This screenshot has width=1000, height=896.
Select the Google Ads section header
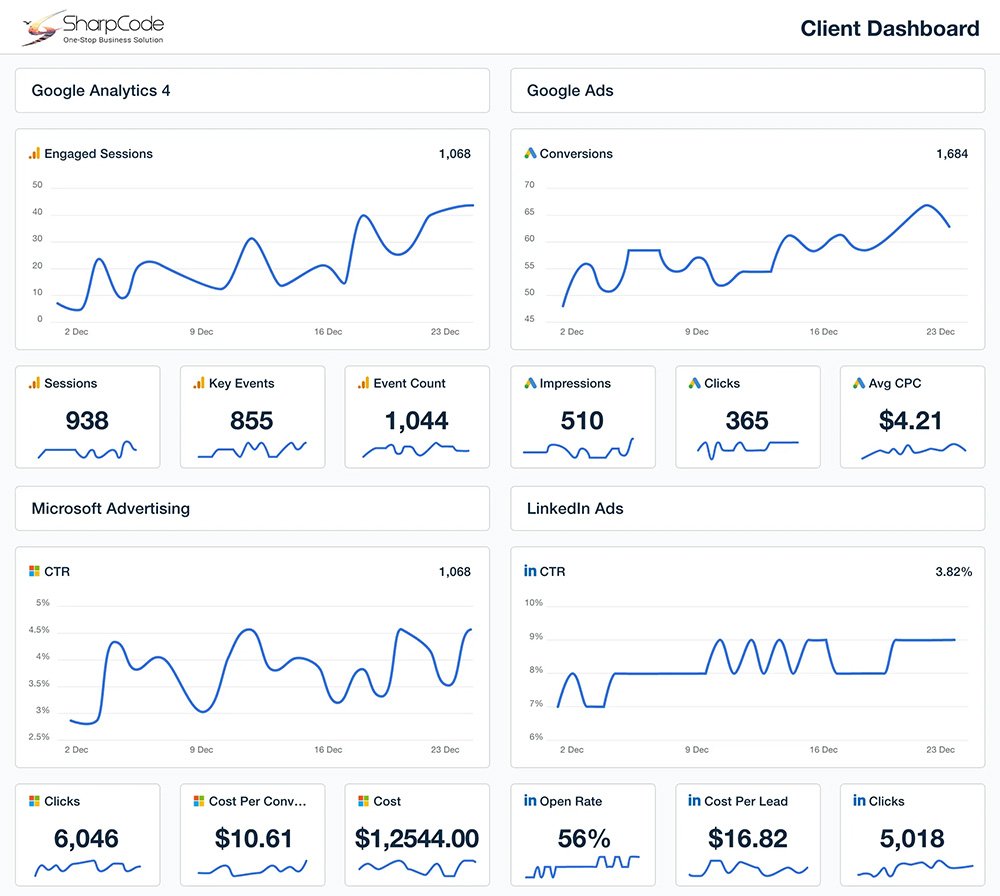[x=747, y=91]
